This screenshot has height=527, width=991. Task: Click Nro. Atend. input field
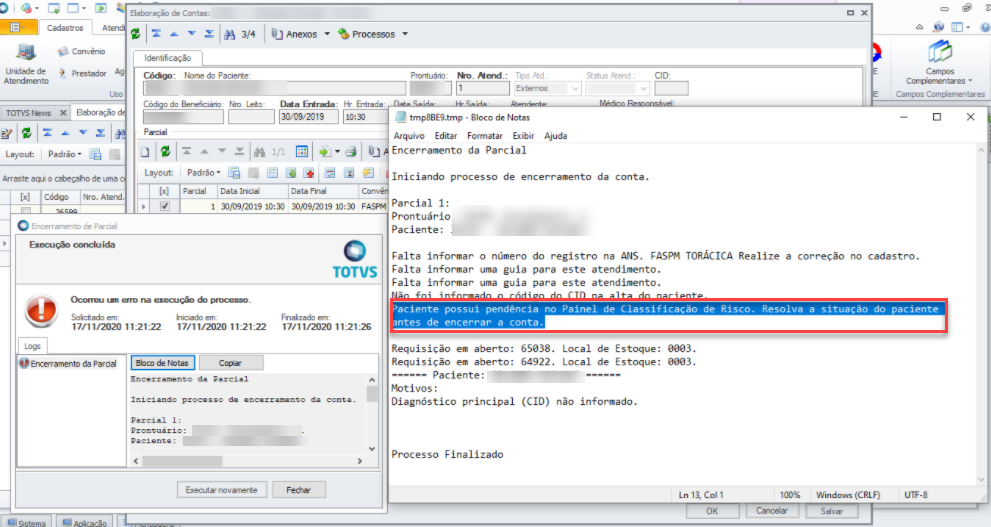click(x=483, y=88)
